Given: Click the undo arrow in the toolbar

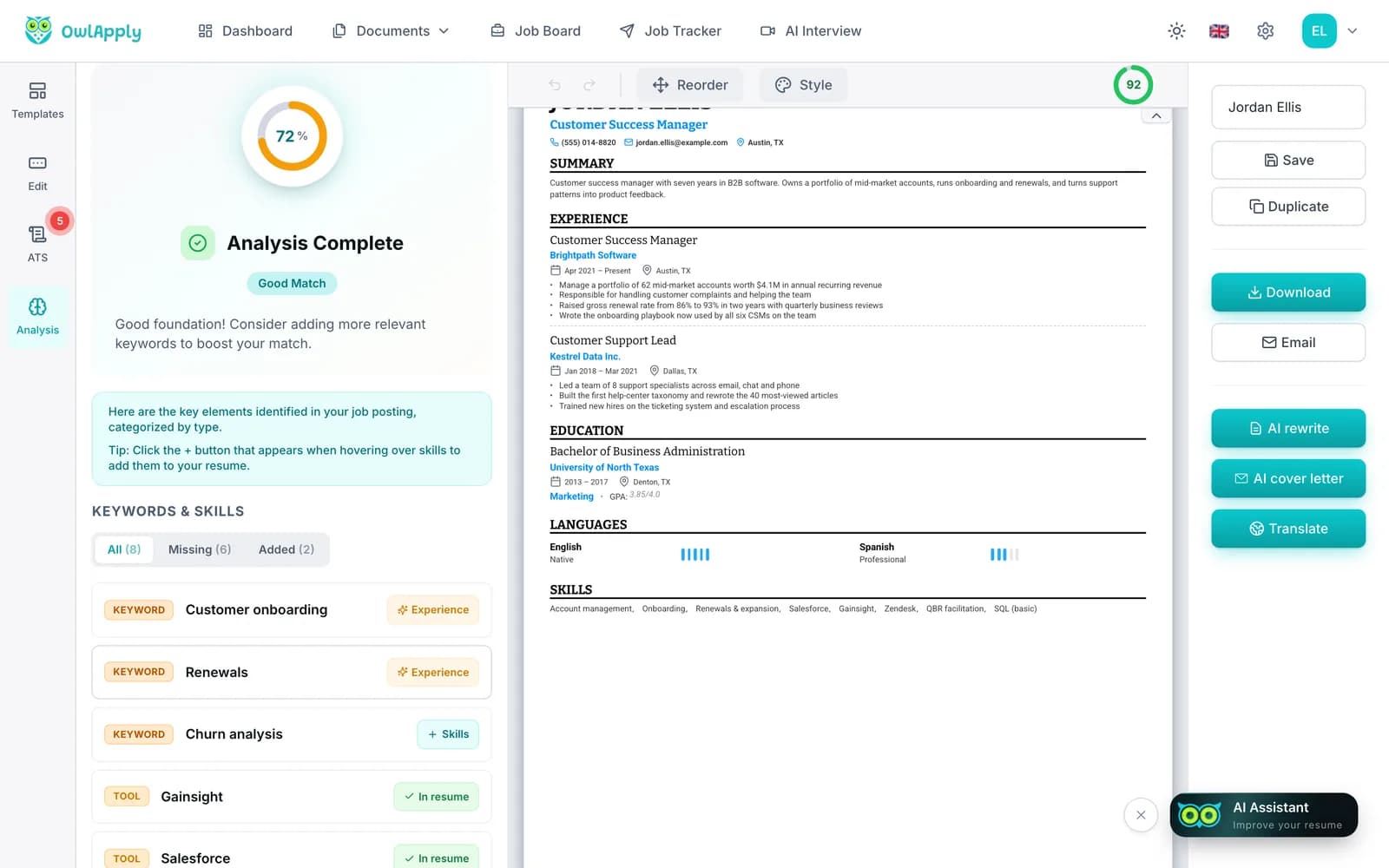Looking at the screenshot, I should (x=555, y=85).
